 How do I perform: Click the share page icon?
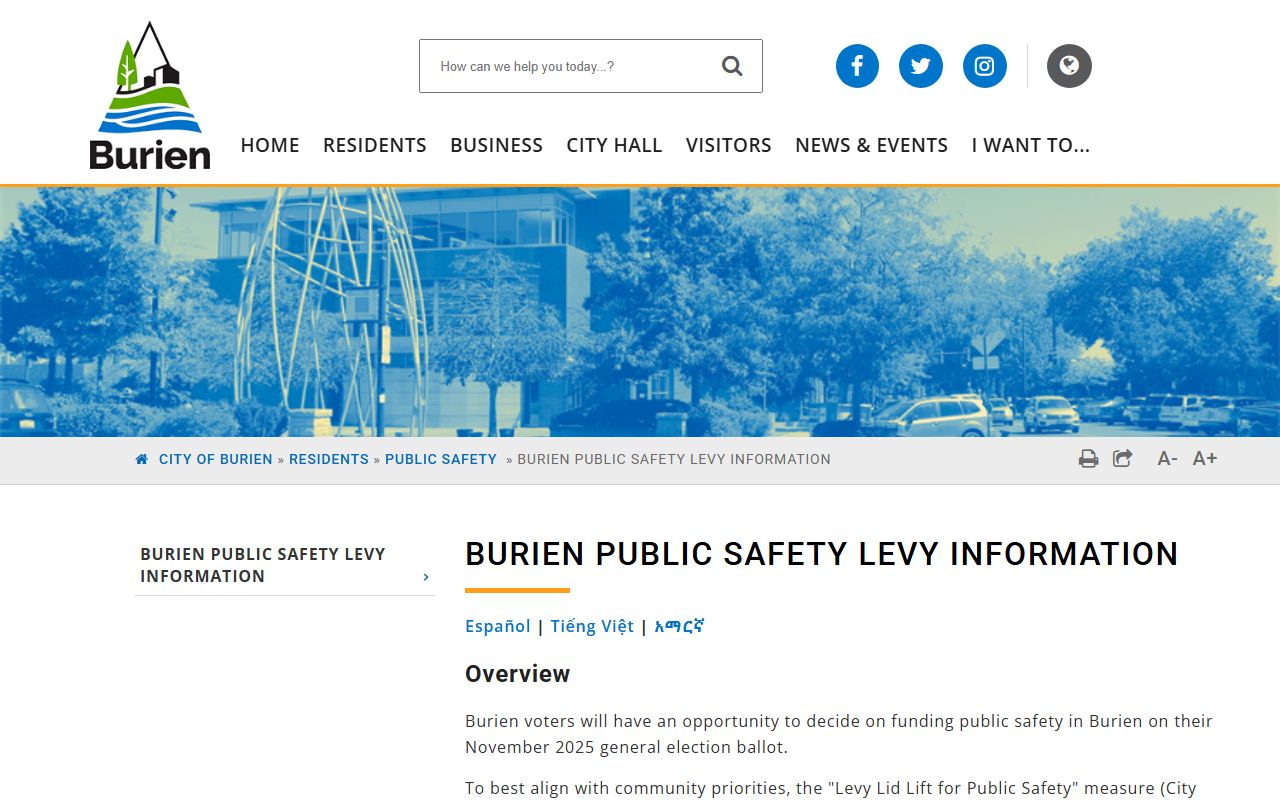point(1123,459)
